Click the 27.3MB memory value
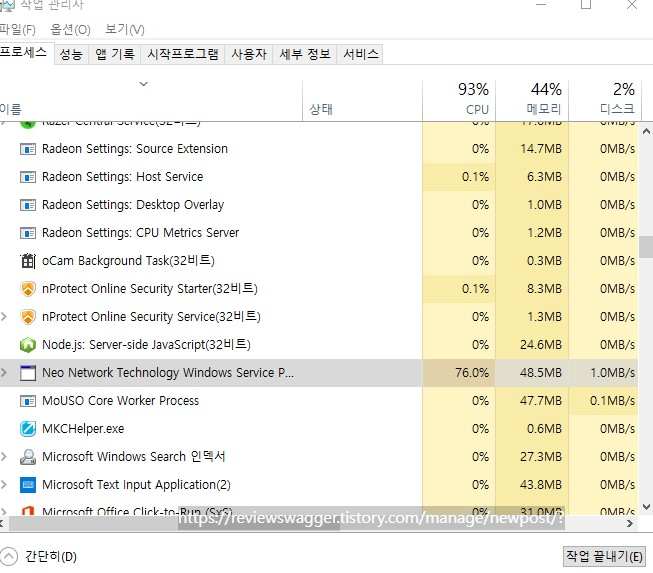The width and height of the screenshot is (653, 573). (x=541, y=457)
